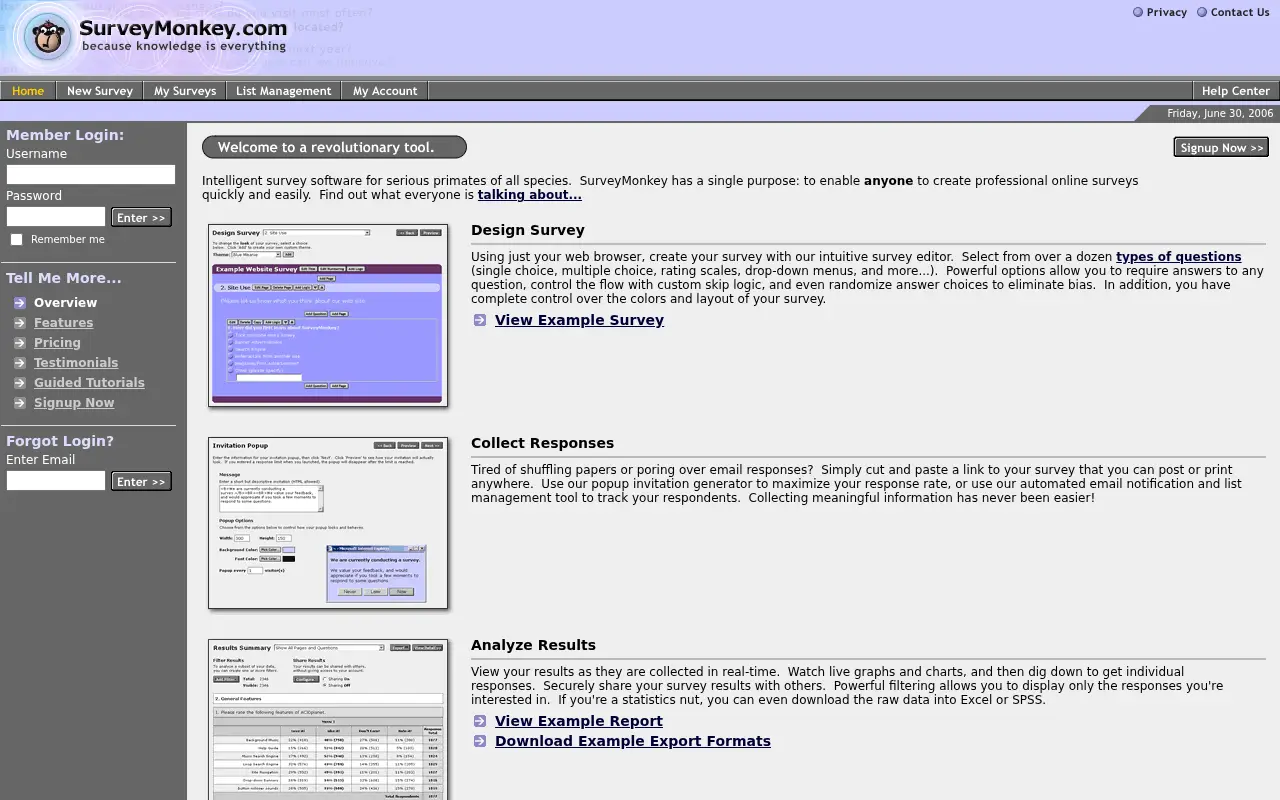This screenshot has height=800, width=1280.
Task: Click Enter button beside Email field
Action: click(x=141, y=481)
